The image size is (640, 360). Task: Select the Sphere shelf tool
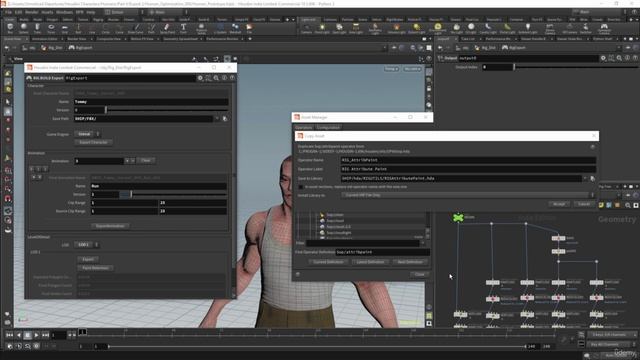click(24, 28)
